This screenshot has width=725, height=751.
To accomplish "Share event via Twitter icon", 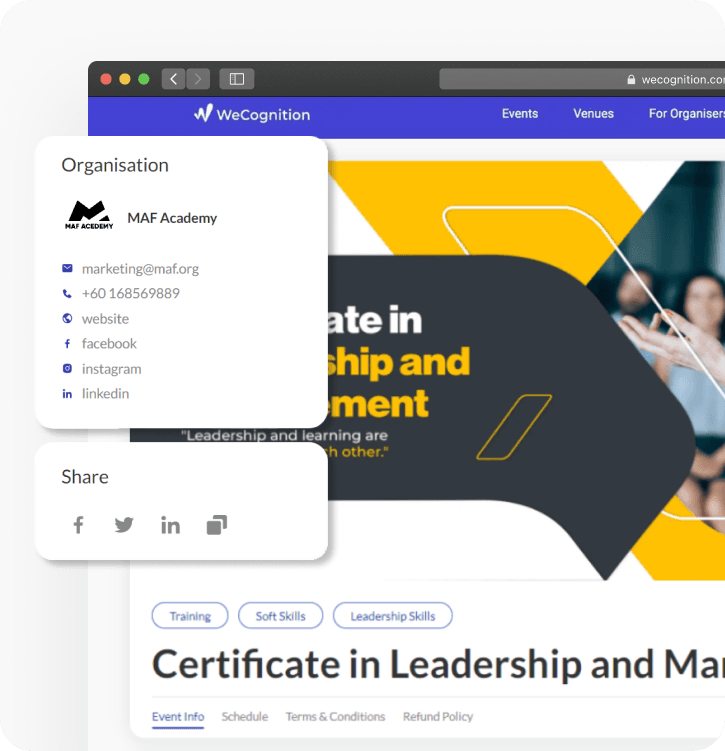I will (124, 525).
